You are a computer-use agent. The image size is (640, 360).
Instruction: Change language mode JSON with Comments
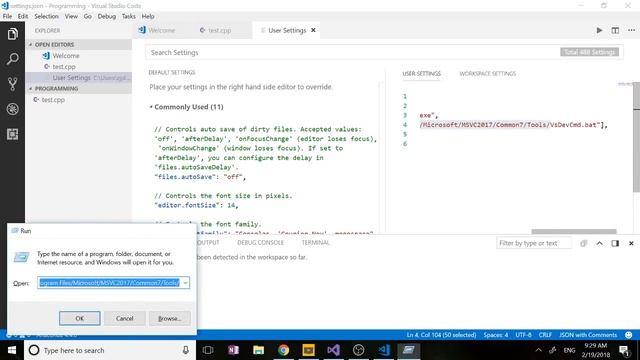point(588,335)
